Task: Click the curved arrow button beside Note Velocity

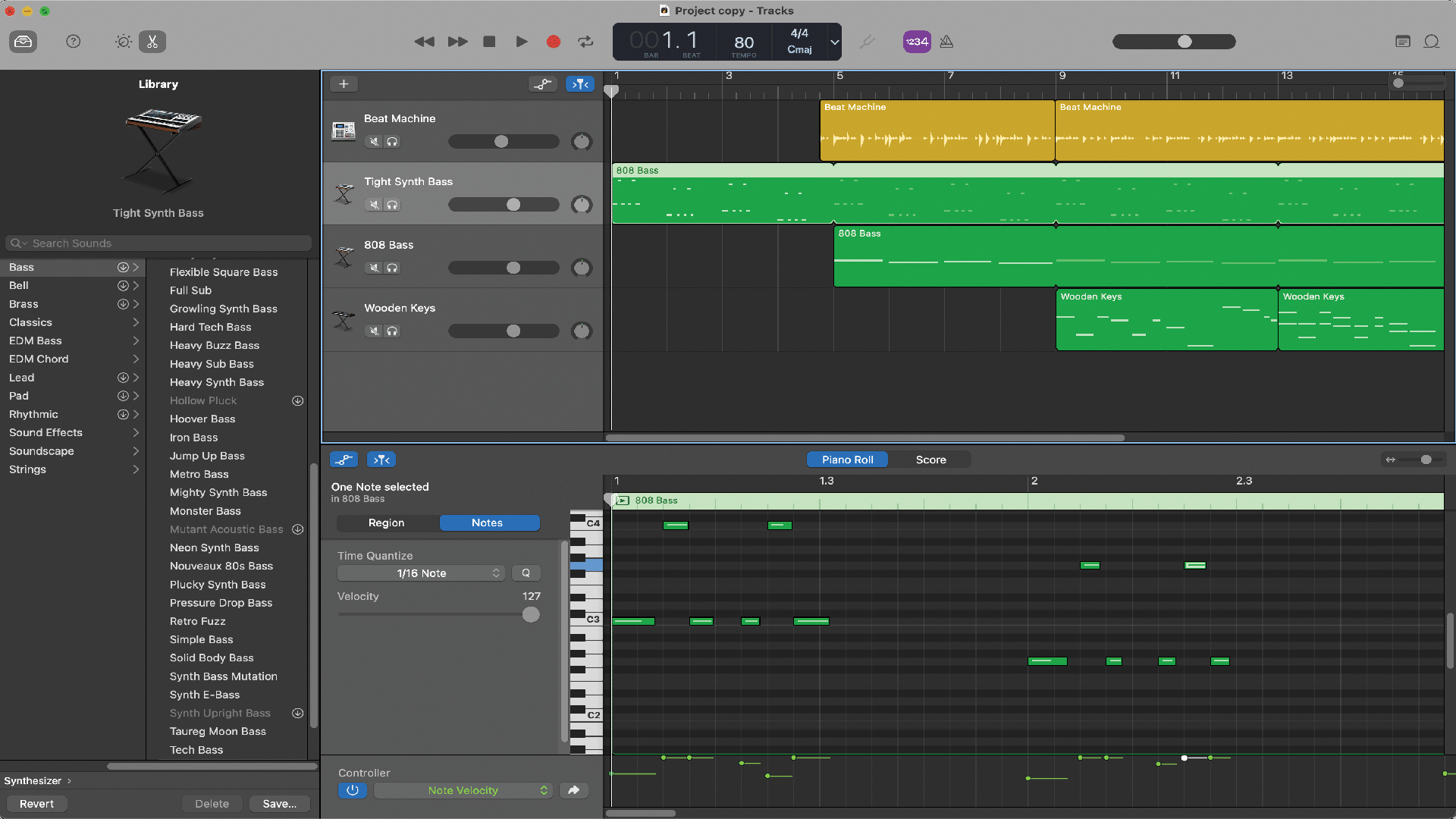Action: point(574,790)
